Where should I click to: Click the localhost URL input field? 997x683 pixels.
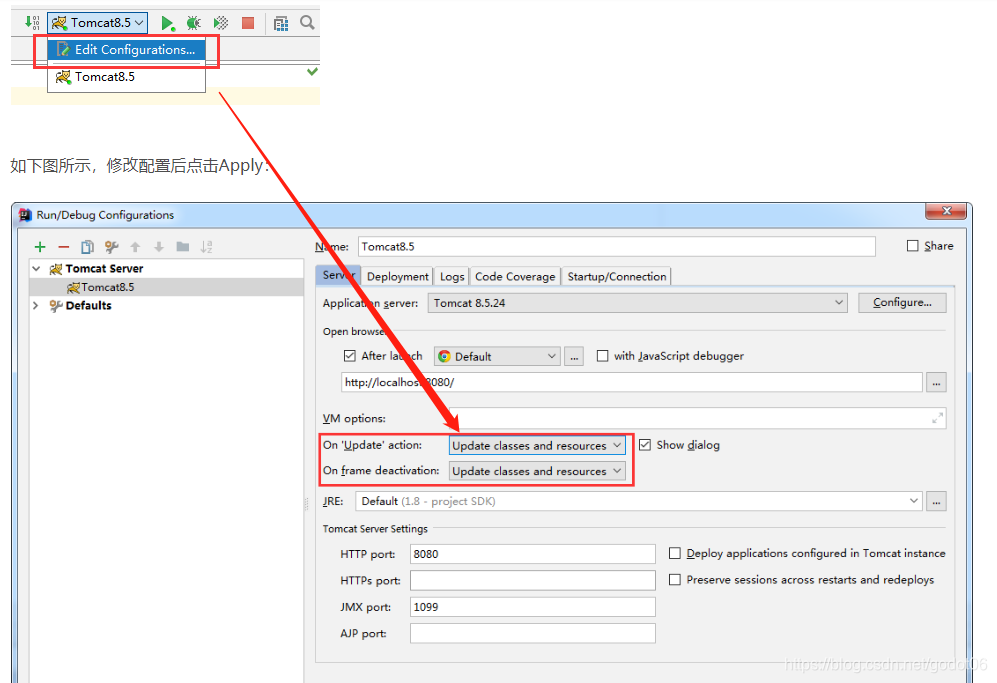click(631, 382)
